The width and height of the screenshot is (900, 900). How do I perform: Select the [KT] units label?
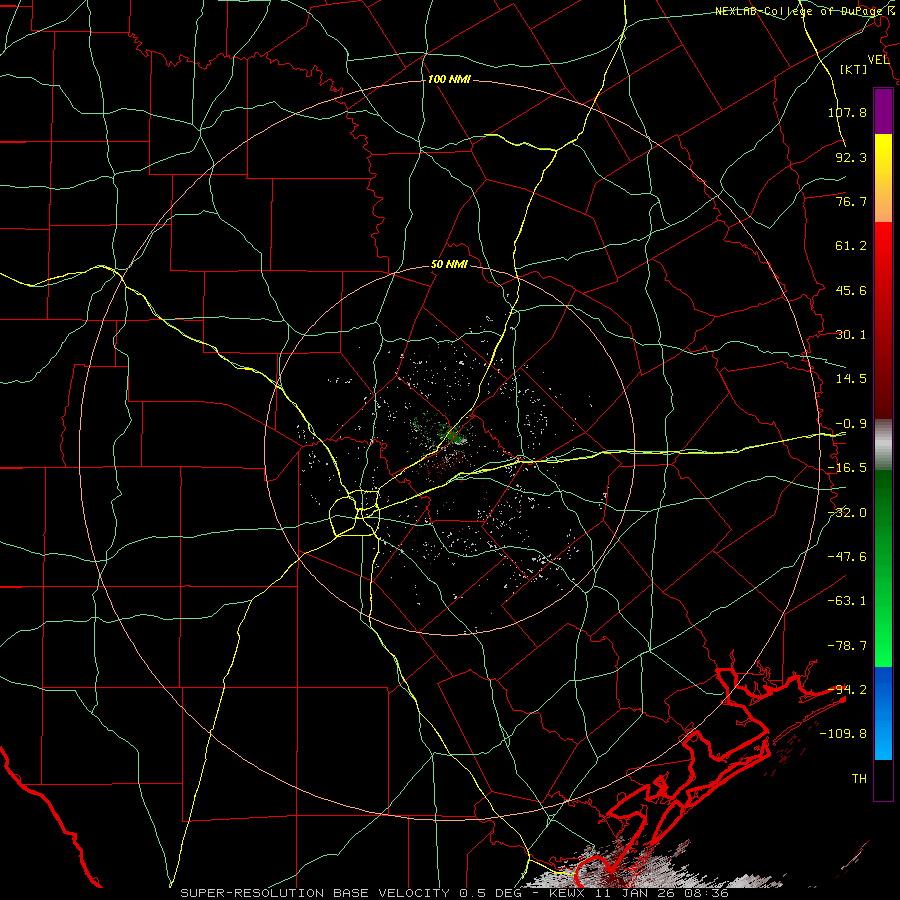[854, 69]
